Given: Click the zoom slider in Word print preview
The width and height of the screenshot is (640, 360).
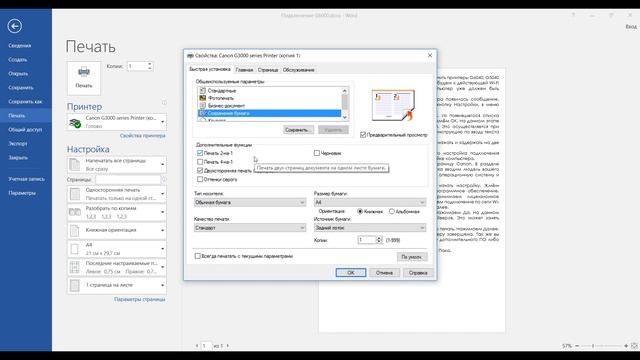Looking at the screenshot, I should click(601, 346).
